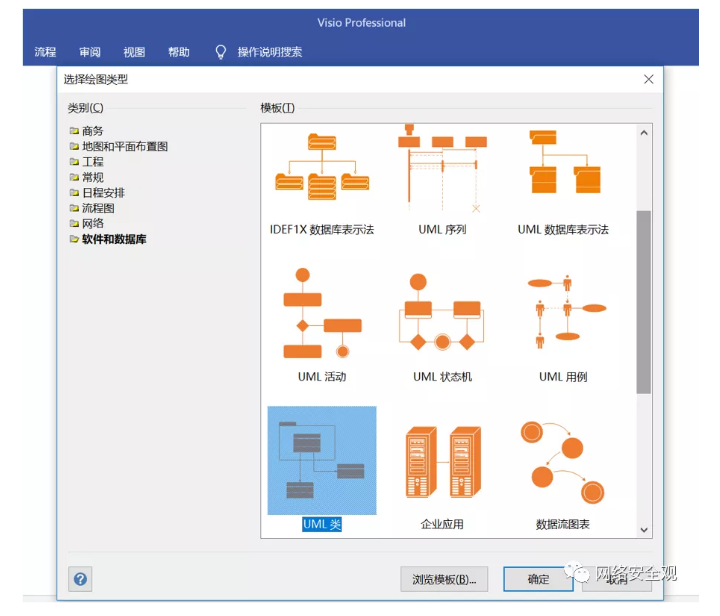The height and width of the screenshot is (616, 720).
Task: Pick the UML 活动 template icon
Action: pyautogui.click(x=322, y=313)
